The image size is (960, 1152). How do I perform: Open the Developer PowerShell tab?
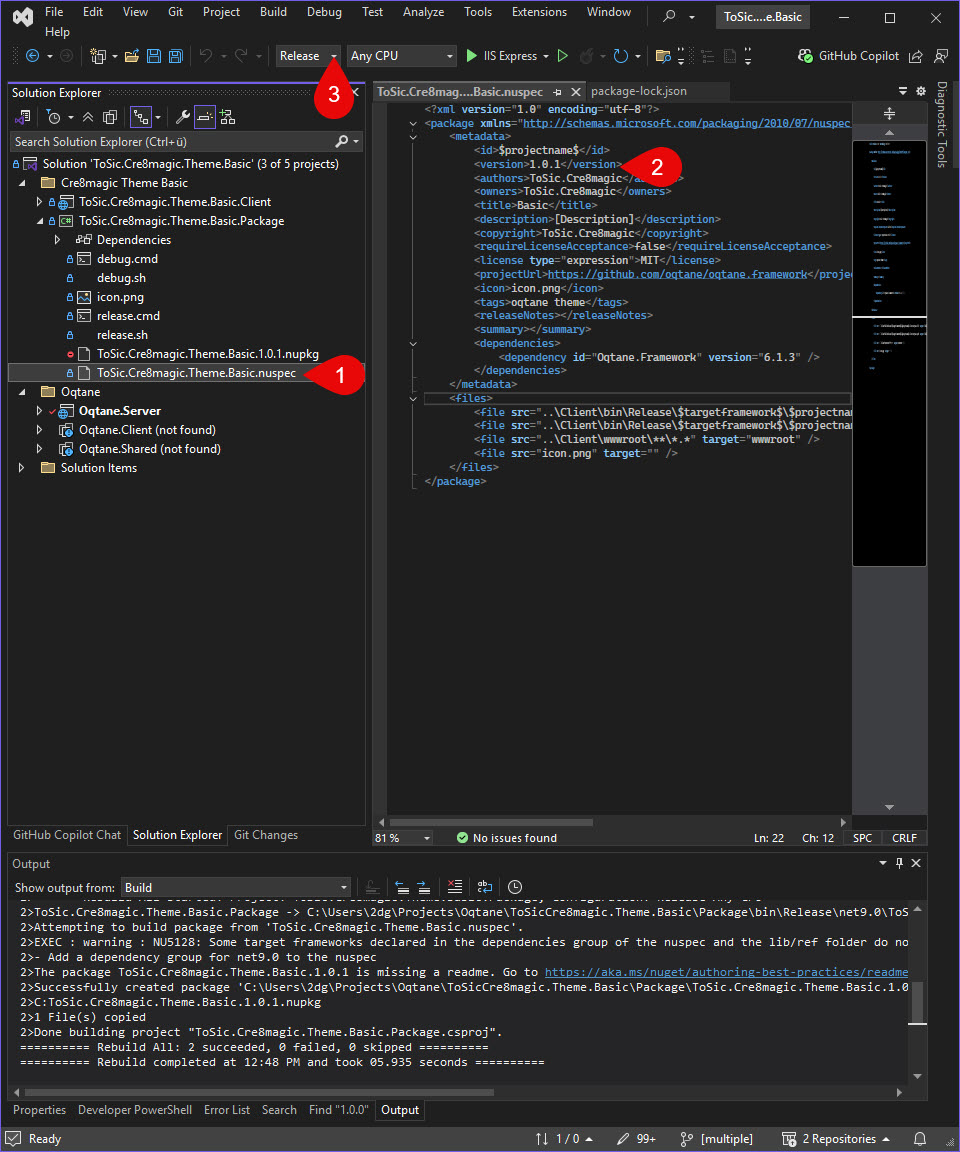tap(135, 1109)
